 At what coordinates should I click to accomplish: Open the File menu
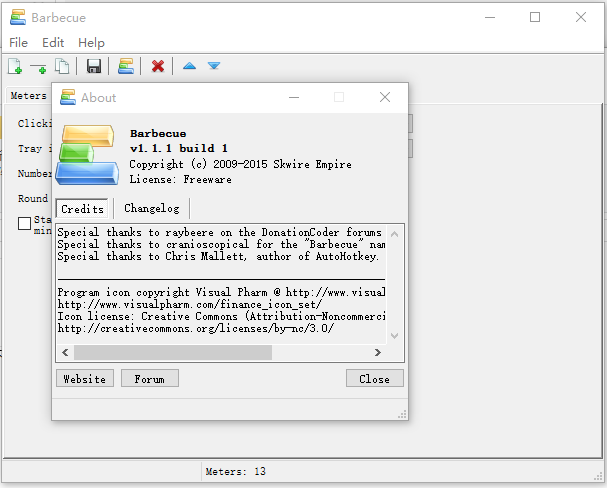[x=19, y=43]
